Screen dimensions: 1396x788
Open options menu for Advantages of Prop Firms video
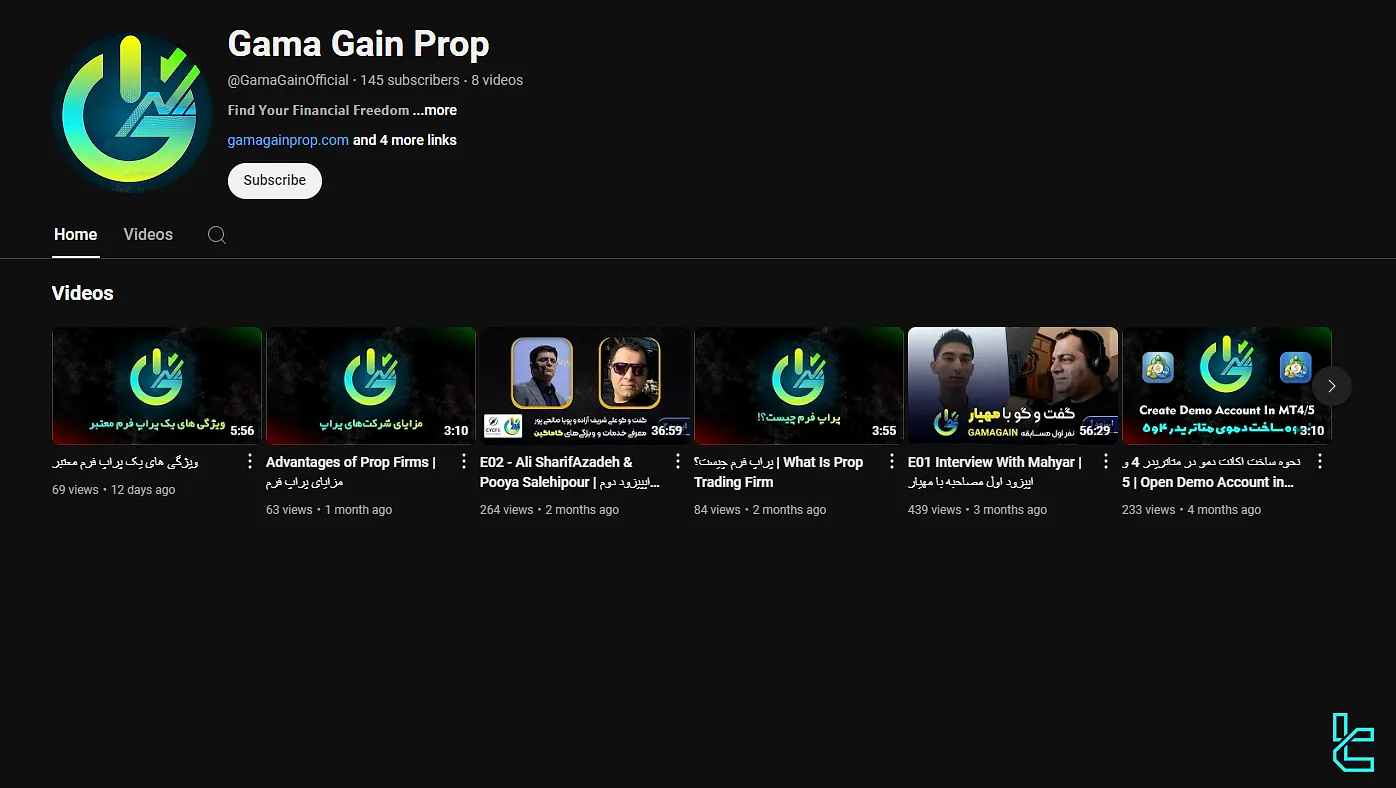tap(463, 462)
